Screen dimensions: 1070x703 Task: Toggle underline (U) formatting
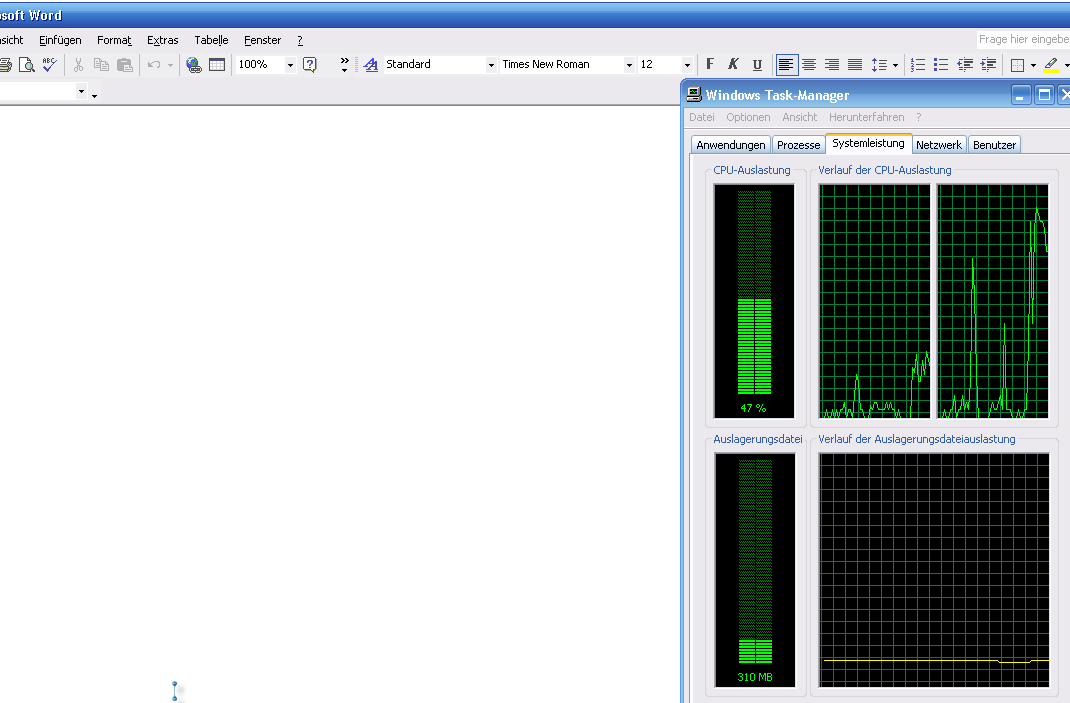pos(757,65)
